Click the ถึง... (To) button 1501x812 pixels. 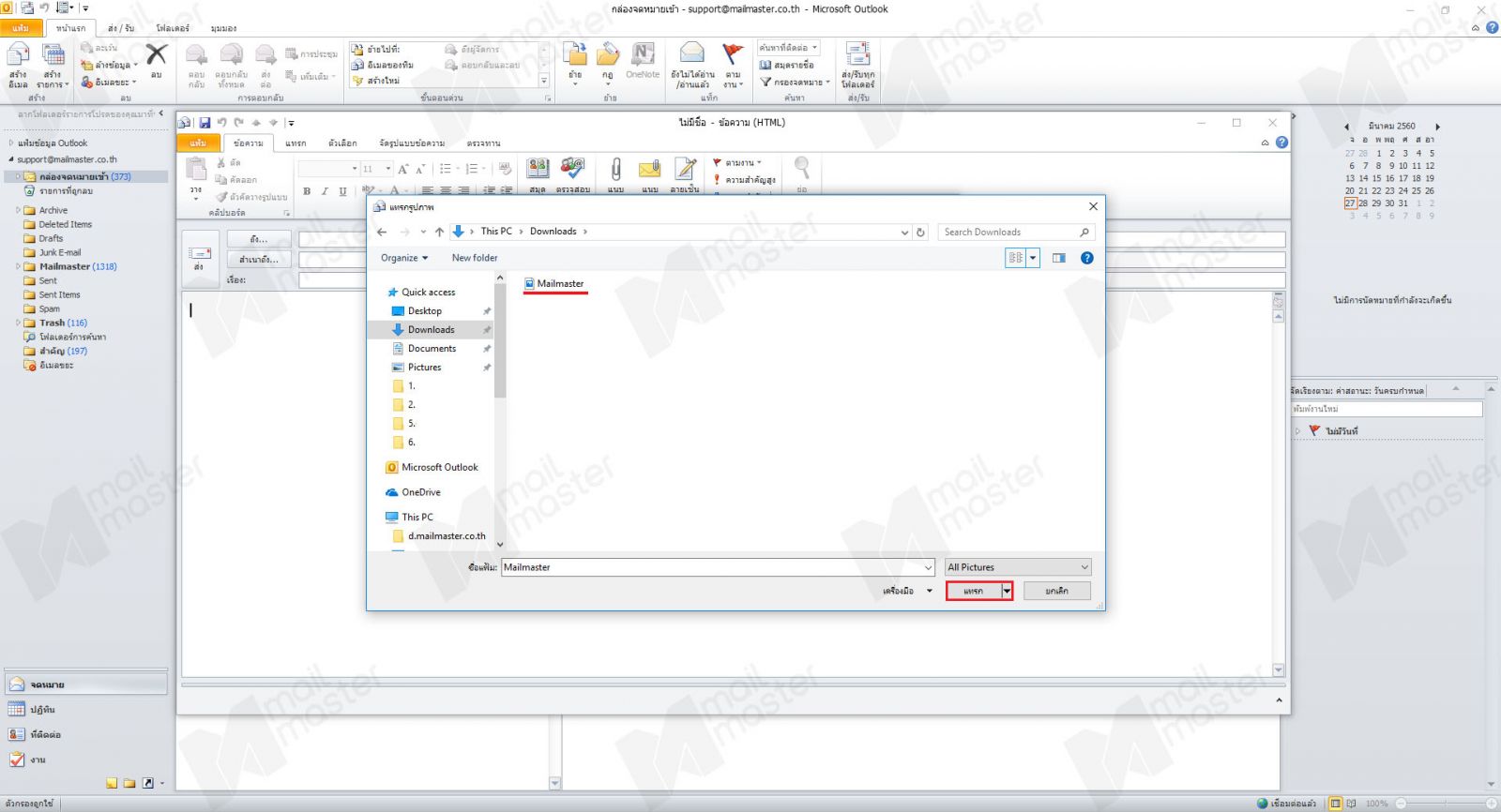[259, 239]
